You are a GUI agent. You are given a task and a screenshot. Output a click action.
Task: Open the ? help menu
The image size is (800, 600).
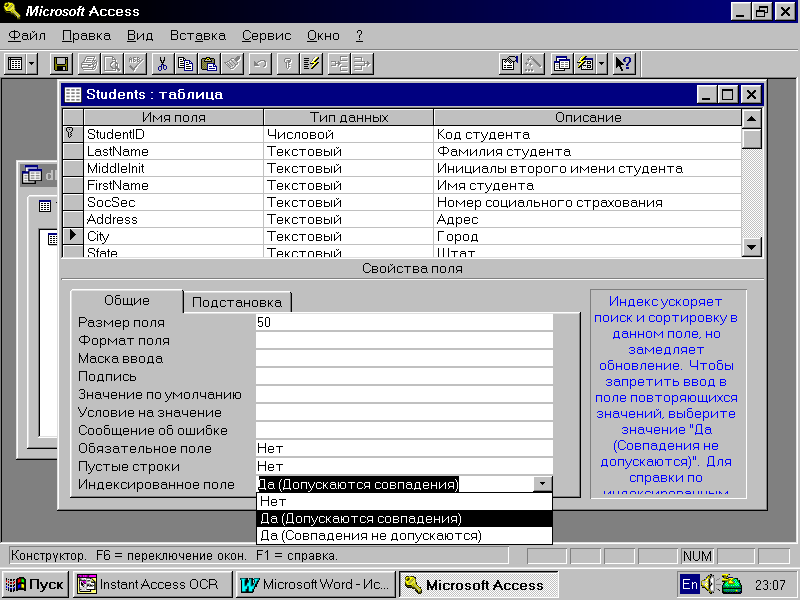pos(359,36)
